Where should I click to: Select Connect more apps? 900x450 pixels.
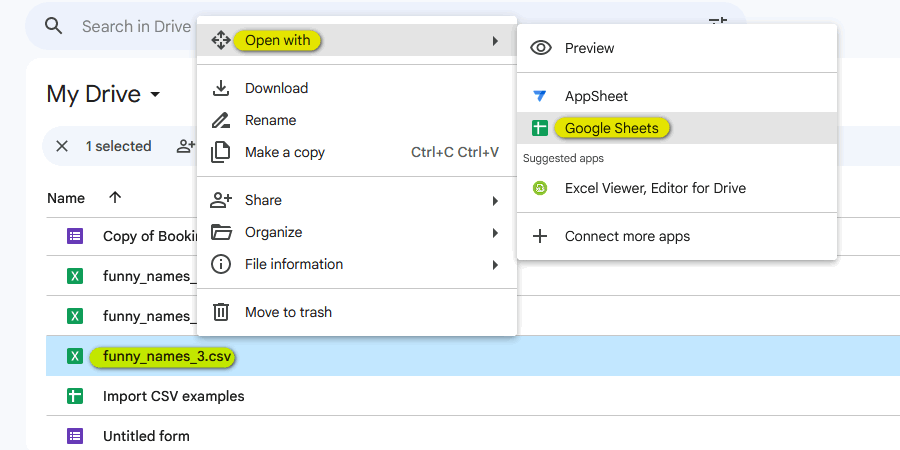(x=677, y=236)
